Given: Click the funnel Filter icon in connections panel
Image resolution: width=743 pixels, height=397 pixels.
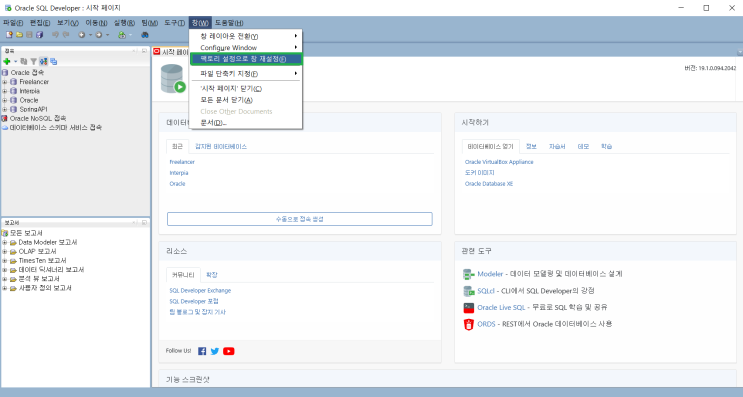Looking at the screenshot, I should (34, 61).
